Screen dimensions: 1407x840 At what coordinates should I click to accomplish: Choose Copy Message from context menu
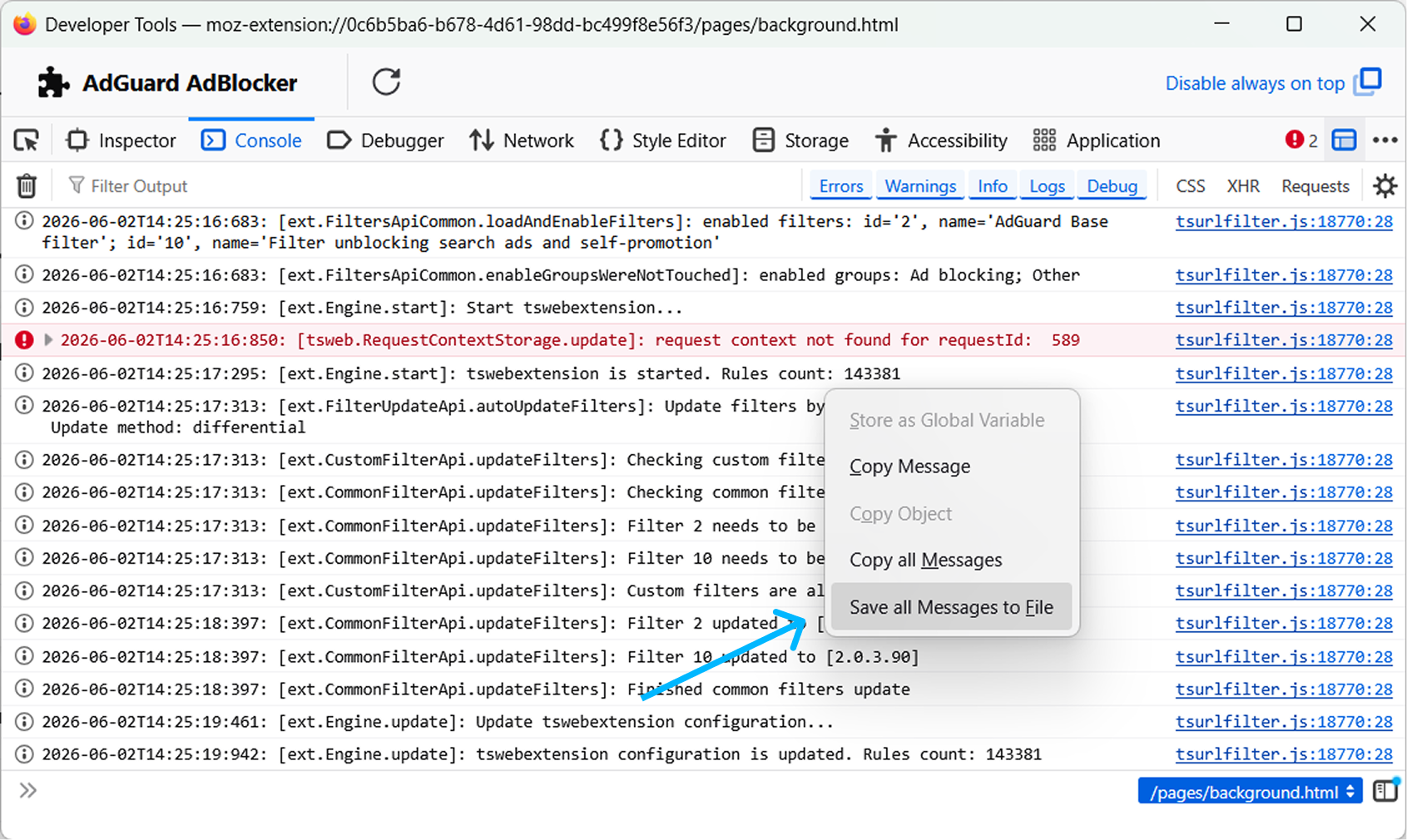951,467
